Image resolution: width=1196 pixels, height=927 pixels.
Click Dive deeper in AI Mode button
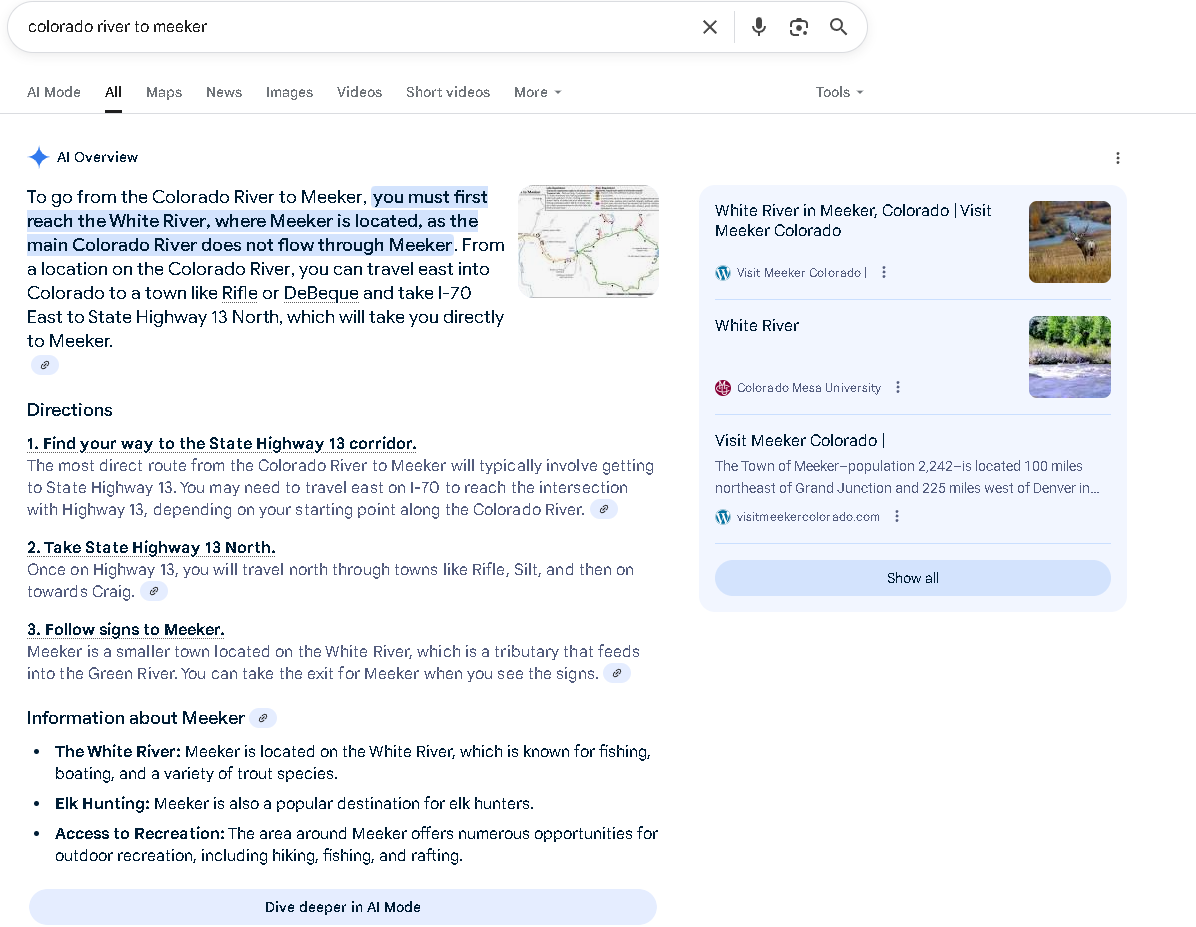(342, 907)
